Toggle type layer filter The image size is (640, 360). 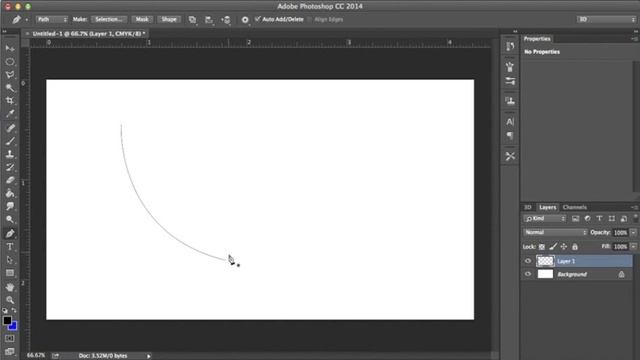tap(600, 219)
